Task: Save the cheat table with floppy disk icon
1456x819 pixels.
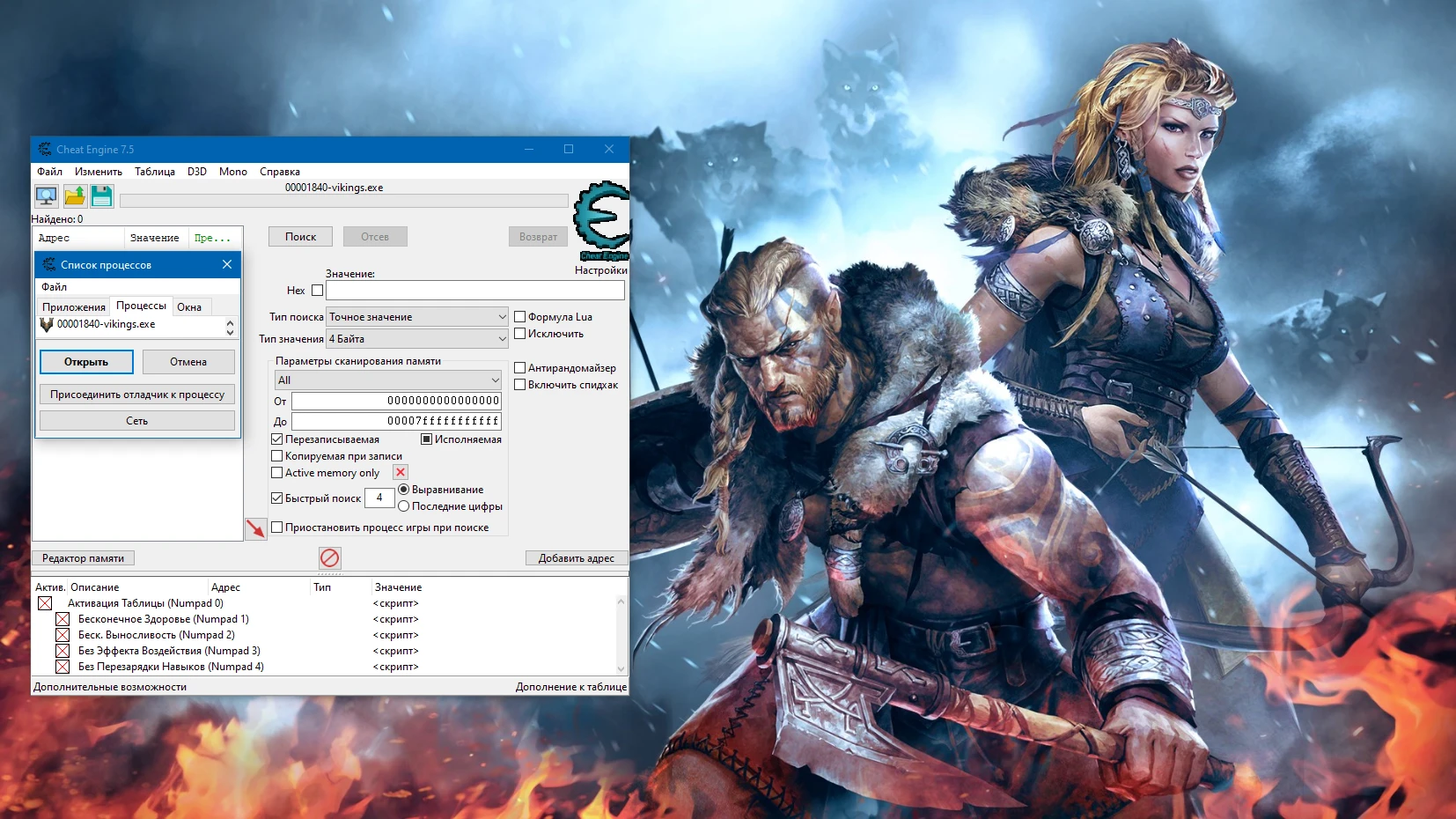Action: [101, 196]
